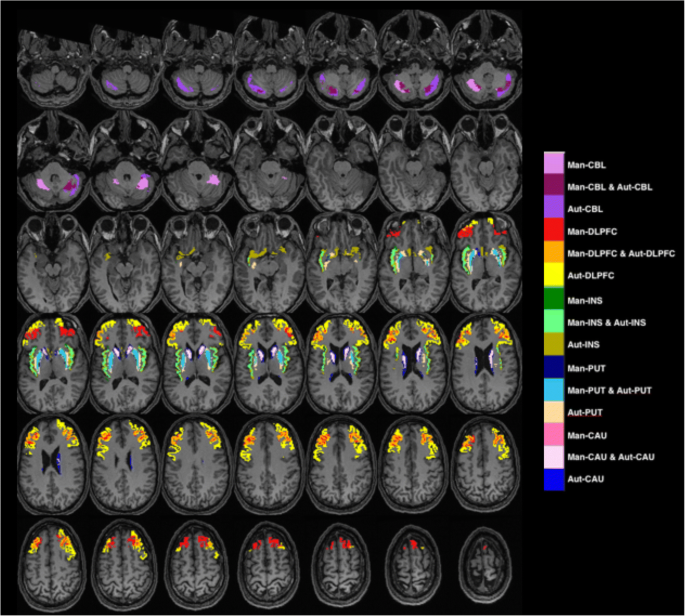The image size is (685, 616).
Task: Select the fourth slice in the fourth row
Action: [270, 363]
